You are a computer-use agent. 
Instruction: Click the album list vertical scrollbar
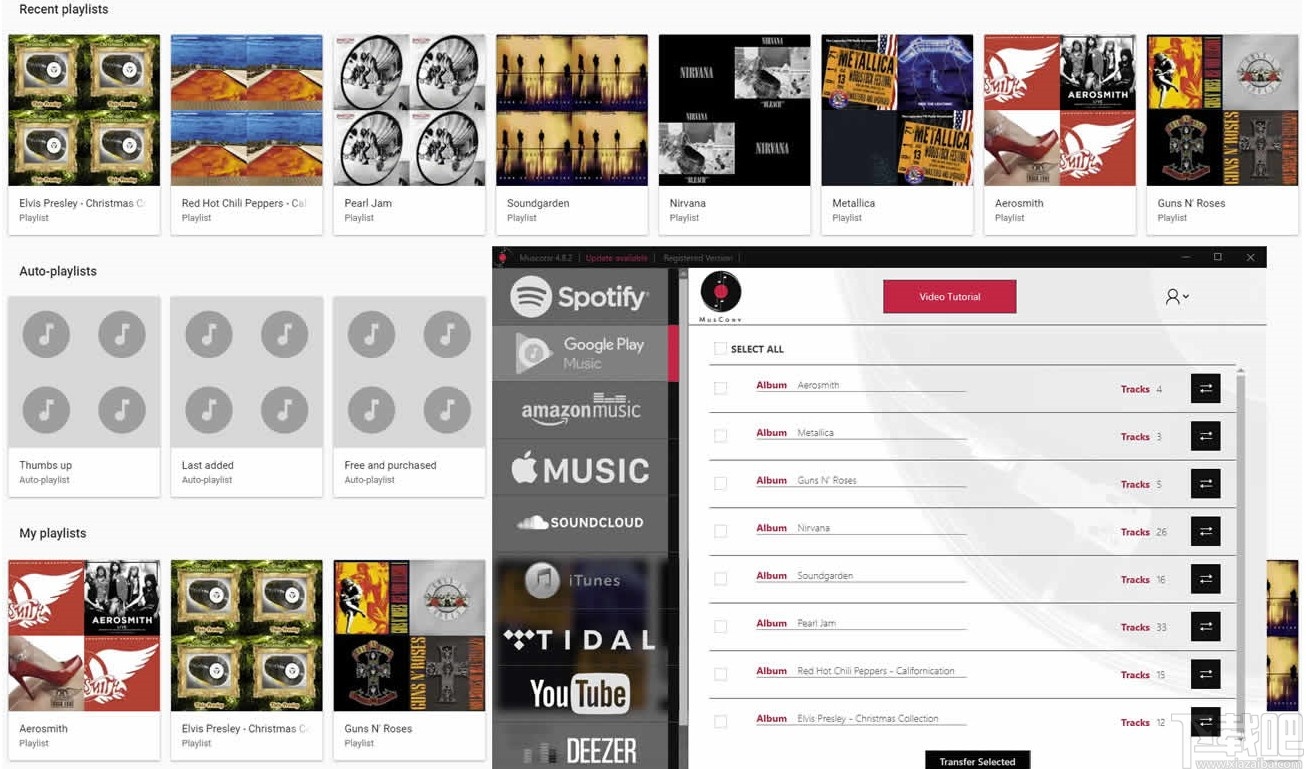pyautogui.click(x=1241, y=560)
